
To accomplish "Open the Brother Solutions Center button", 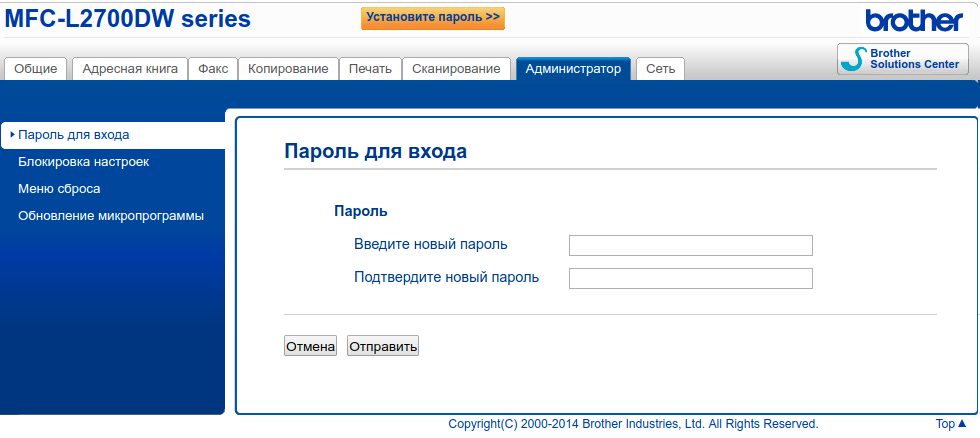I will [x=902, y=59].
